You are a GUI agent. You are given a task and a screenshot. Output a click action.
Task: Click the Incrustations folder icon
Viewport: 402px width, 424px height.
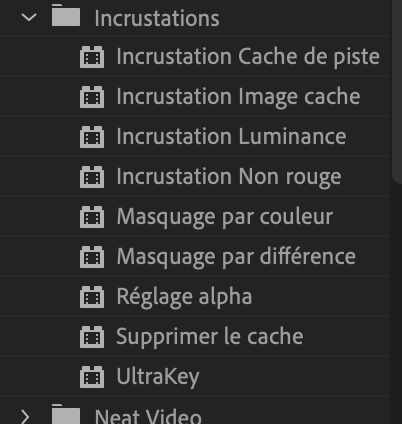pyautogui.click(x=66, y=15)
